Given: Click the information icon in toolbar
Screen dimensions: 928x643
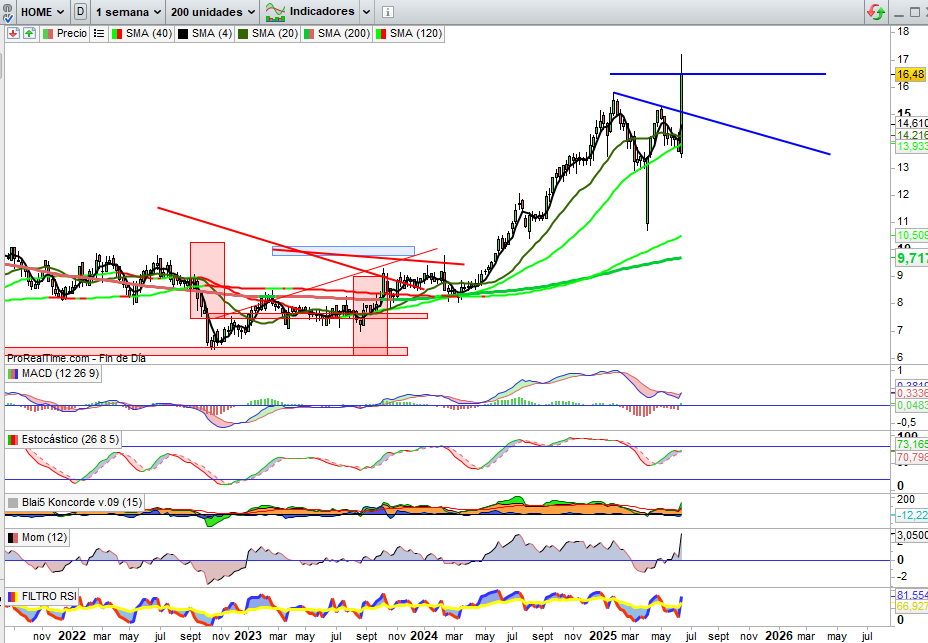Looking at the screenshot, I should [387, 12].
